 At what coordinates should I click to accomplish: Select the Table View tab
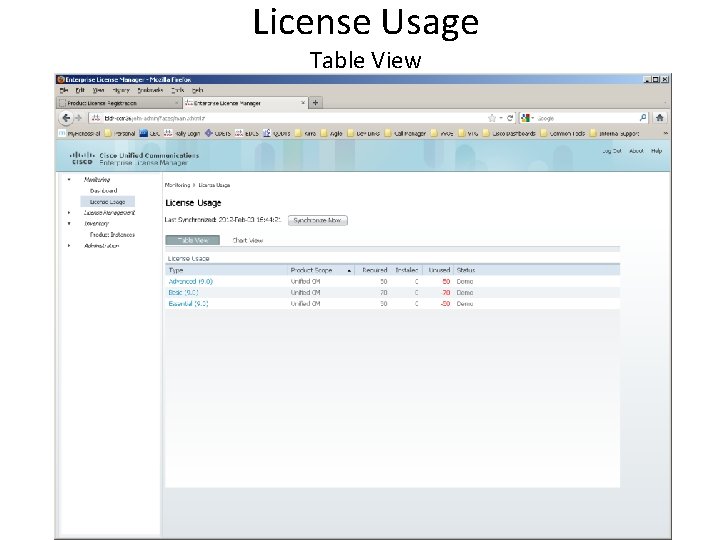coord(193,240)
